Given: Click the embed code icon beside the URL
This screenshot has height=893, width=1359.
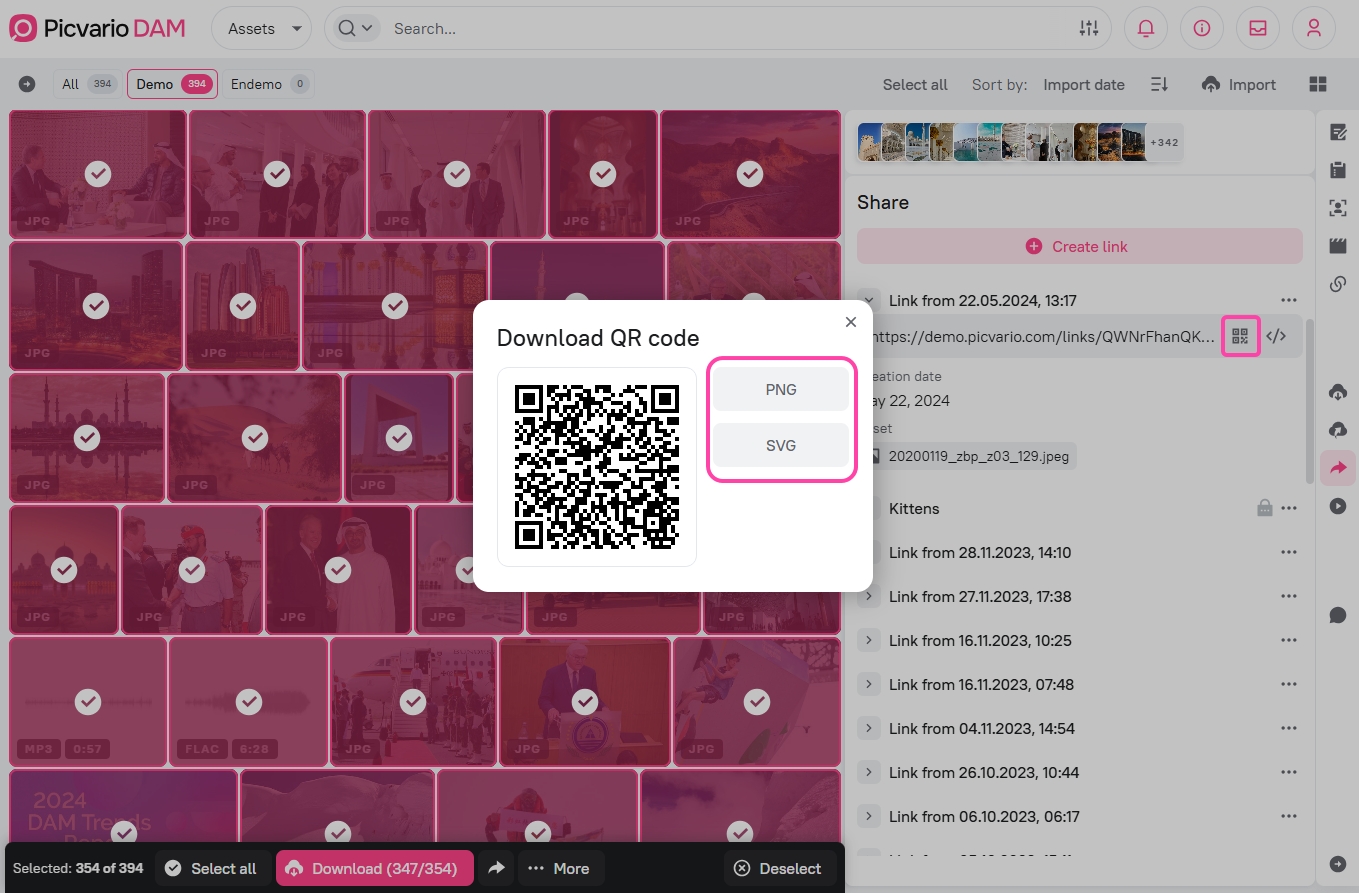Looking at the screenshot, I should [1276, 336].
